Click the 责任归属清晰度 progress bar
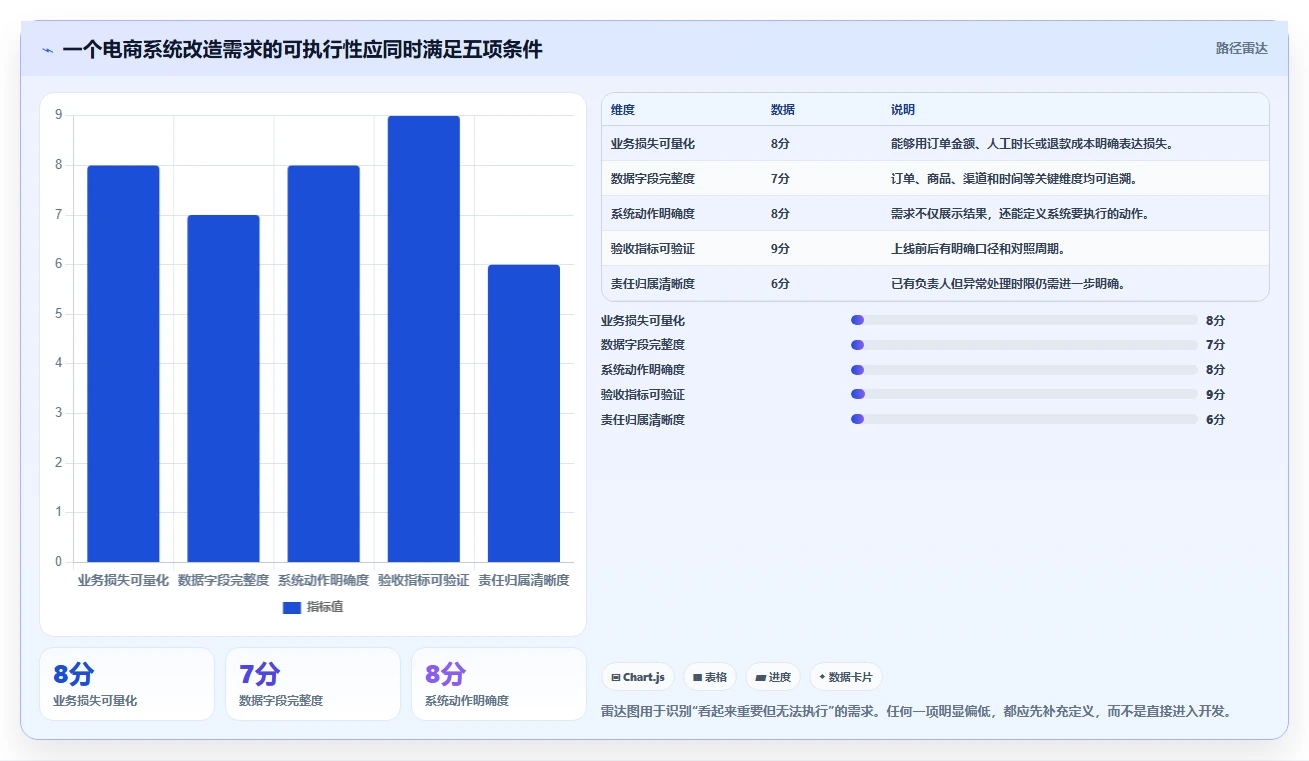1309x761 pixels. coord(1024,419)
